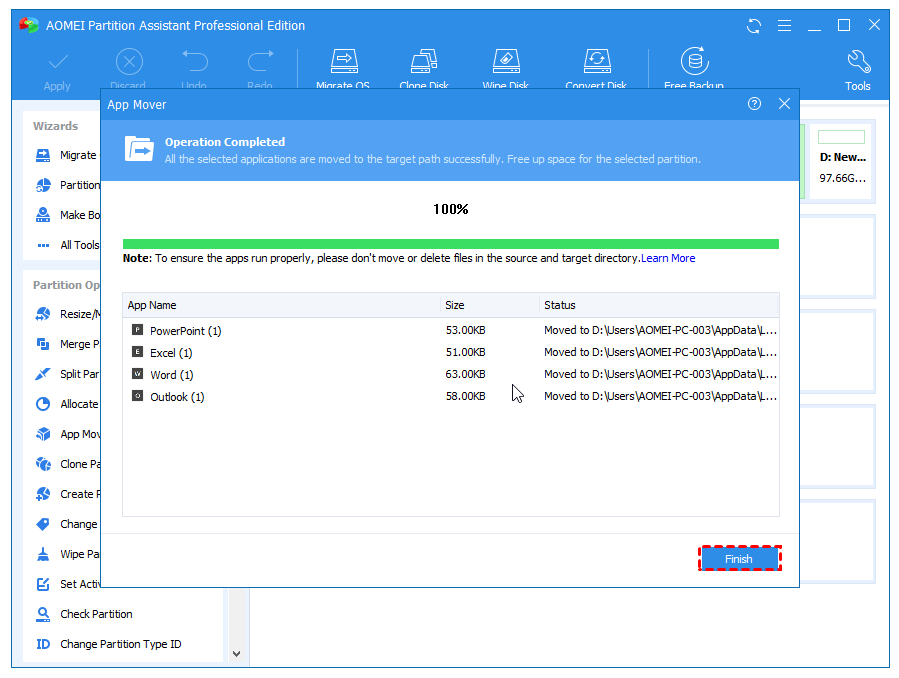Open the Migrate OS tool

tap(343, 69)
